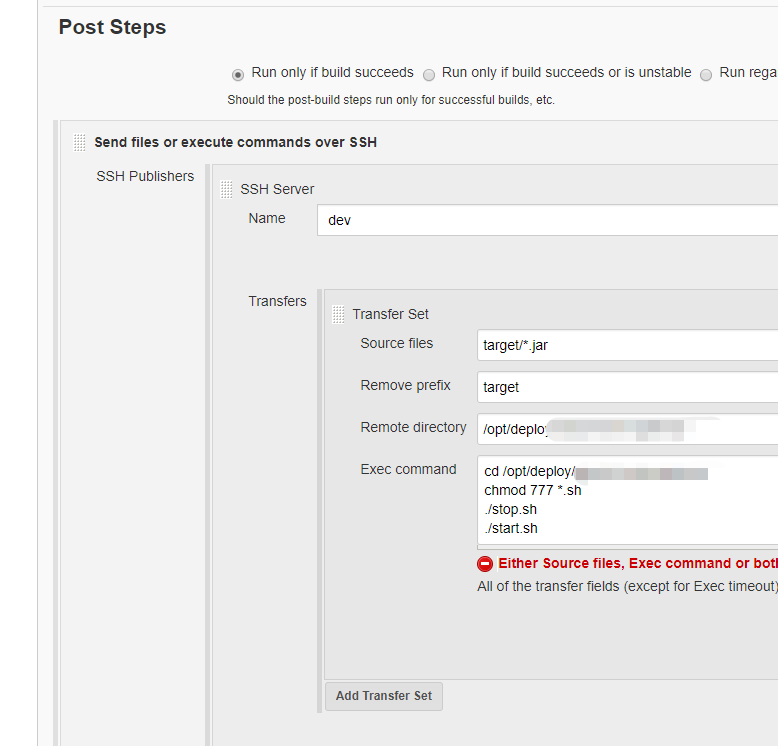Select Run only if build succeeds or is unstable
778x746 pixels.
(x=429, y=74)
